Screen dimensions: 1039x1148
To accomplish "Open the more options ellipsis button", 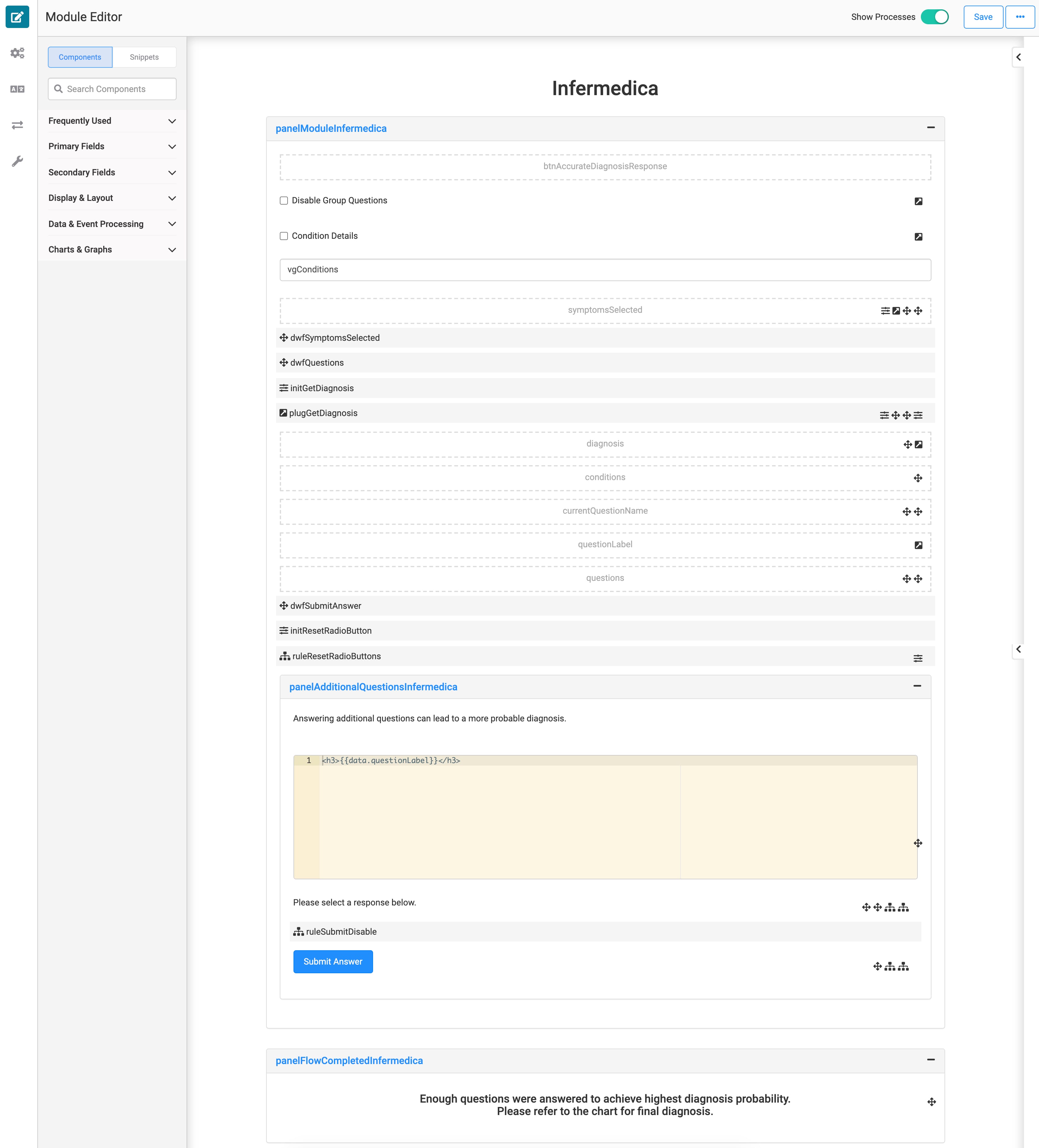I will pos(1020,16).
